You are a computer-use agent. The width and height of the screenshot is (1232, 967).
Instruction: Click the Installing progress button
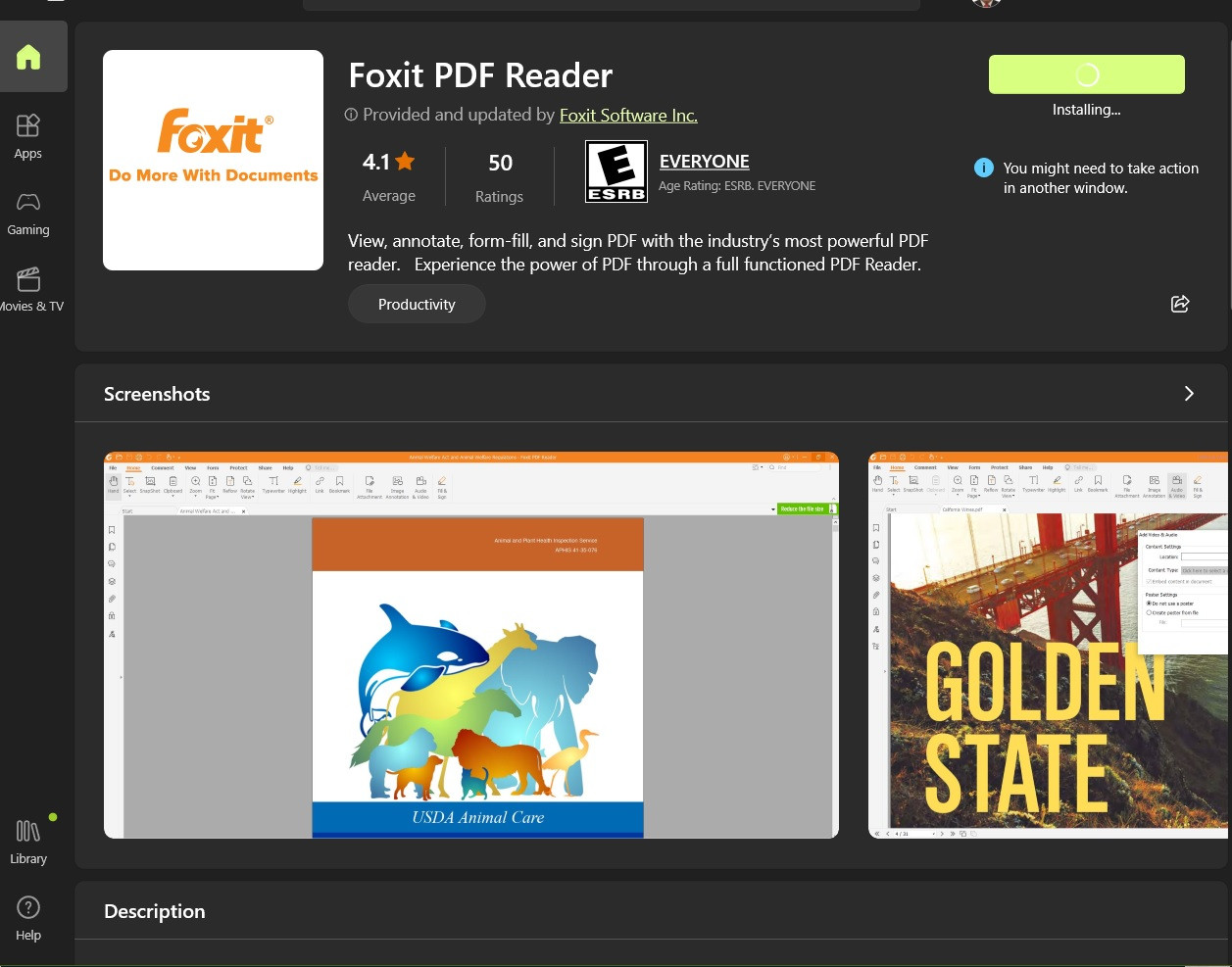tap(1086, 74)
